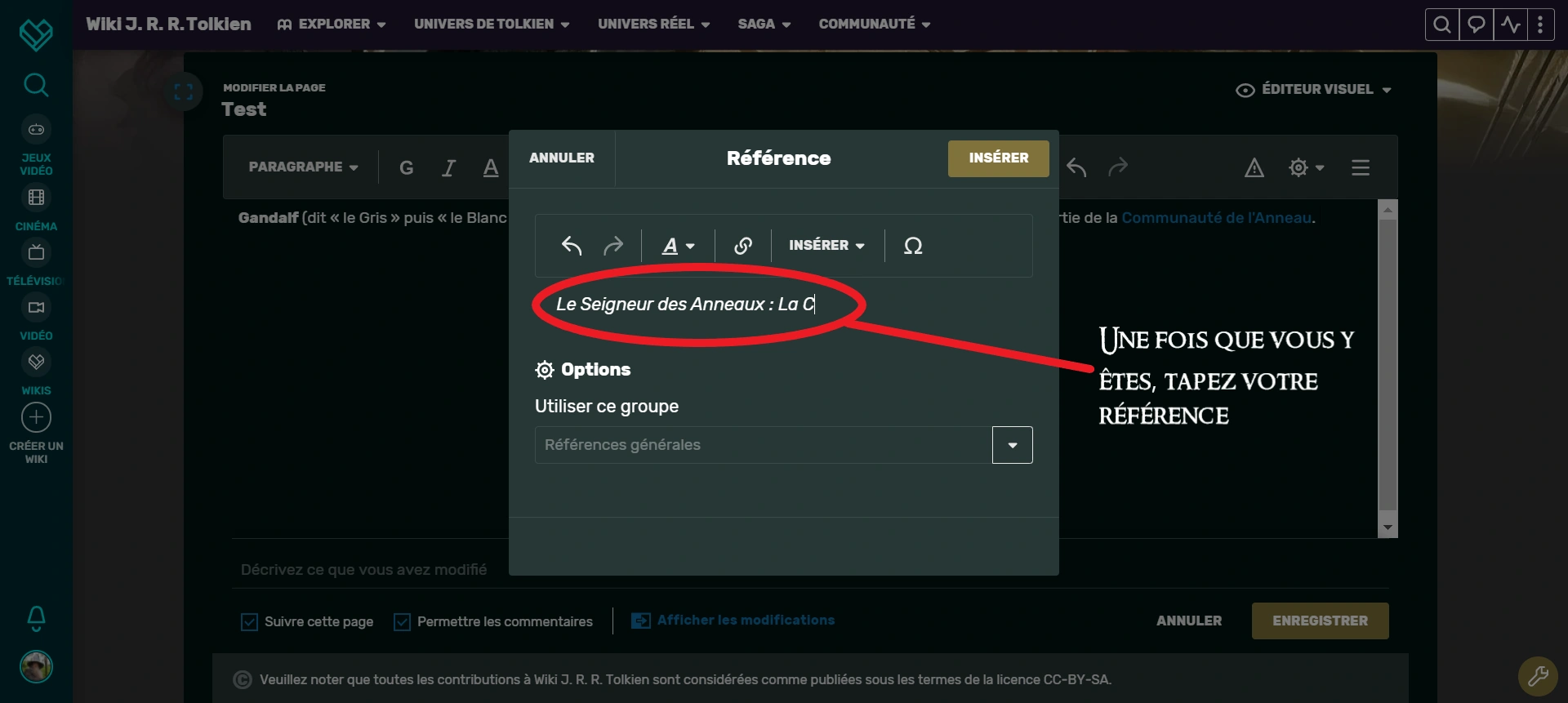Viewport: 1568px width, 703px height.
Task: Open the page options hamburger menu
Action: tap(1361, 167)
